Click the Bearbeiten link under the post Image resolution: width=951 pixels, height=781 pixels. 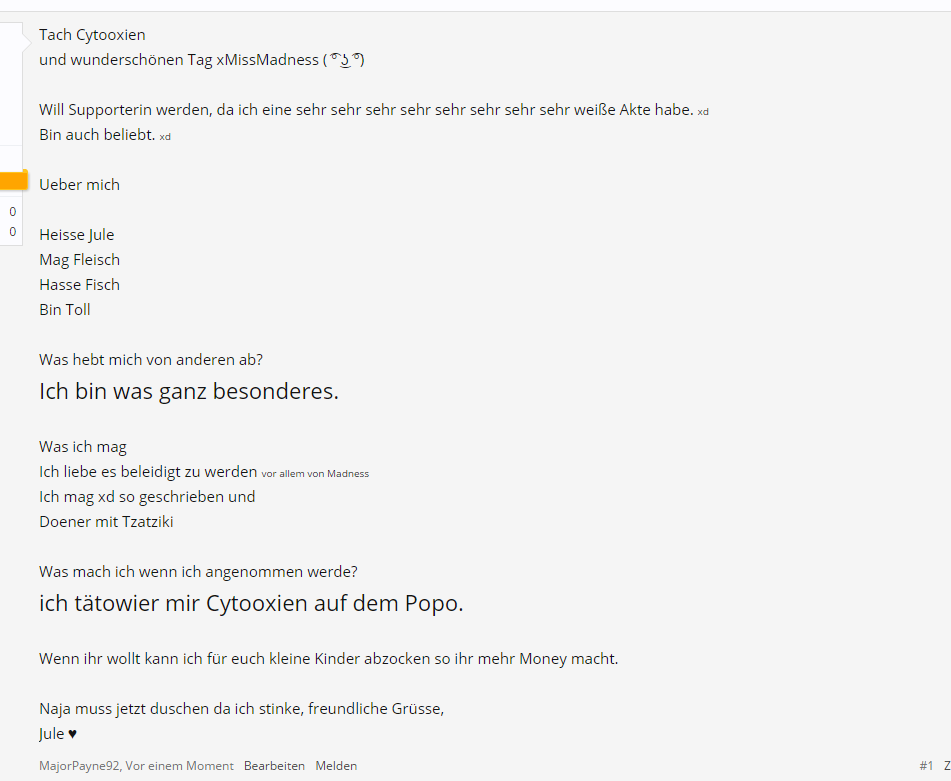coord(274,766)
